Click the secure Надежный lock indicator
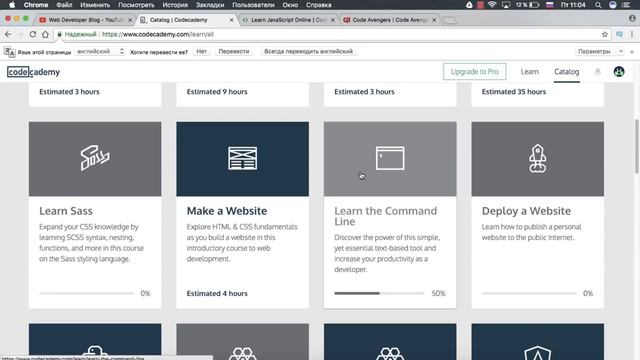Viewport: 640px width, 360px height. coord(77,34)
